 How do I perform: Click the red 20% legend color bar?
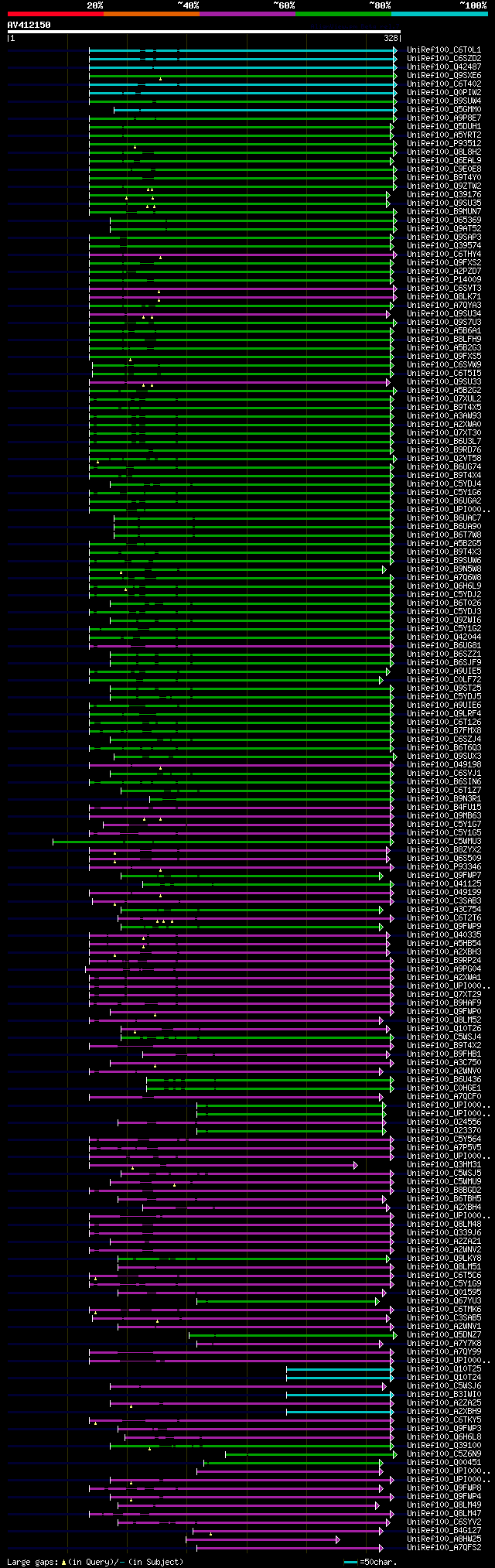[55, 14]
